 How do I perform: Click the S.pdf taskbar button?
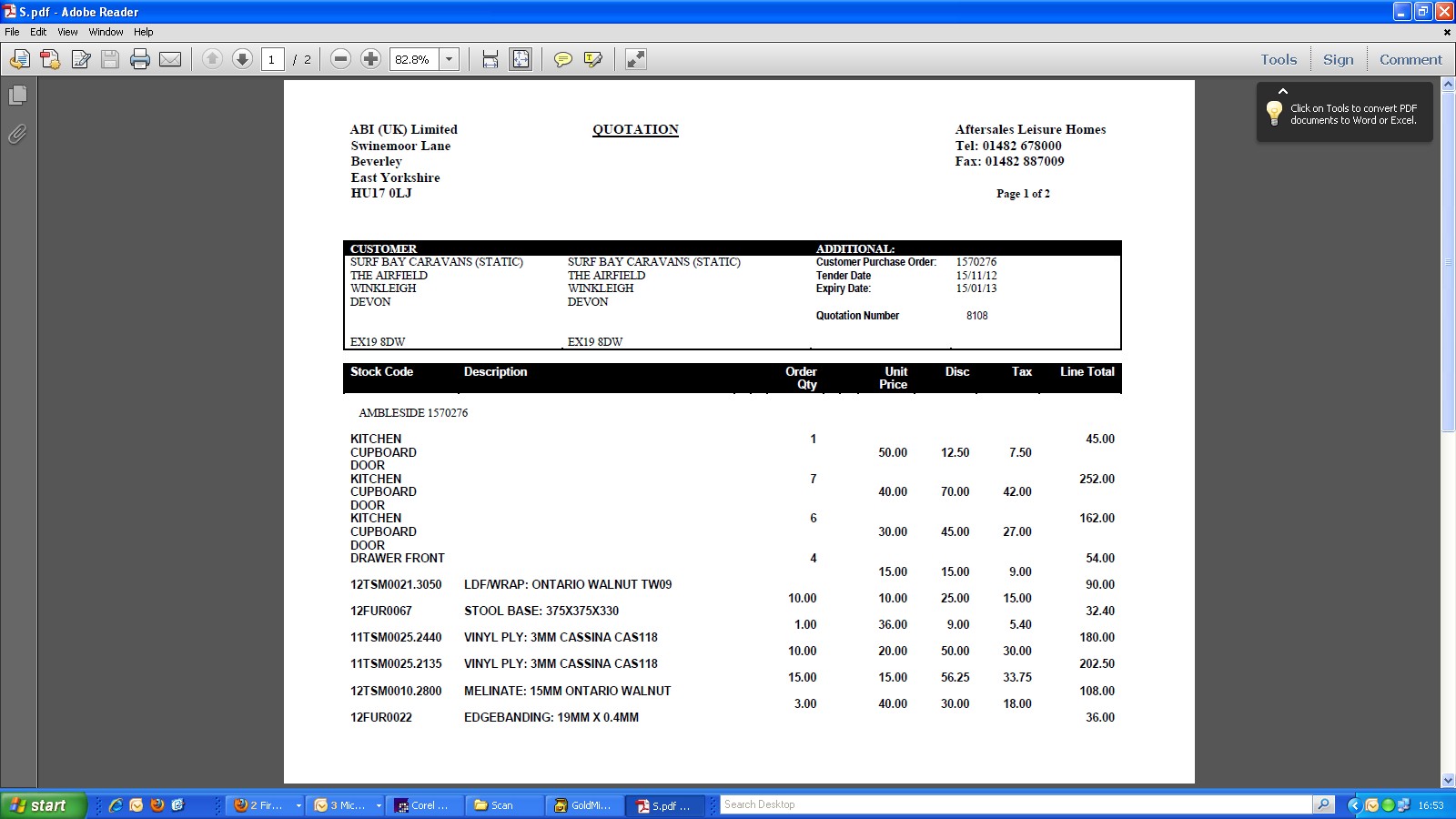coord(665,805)
